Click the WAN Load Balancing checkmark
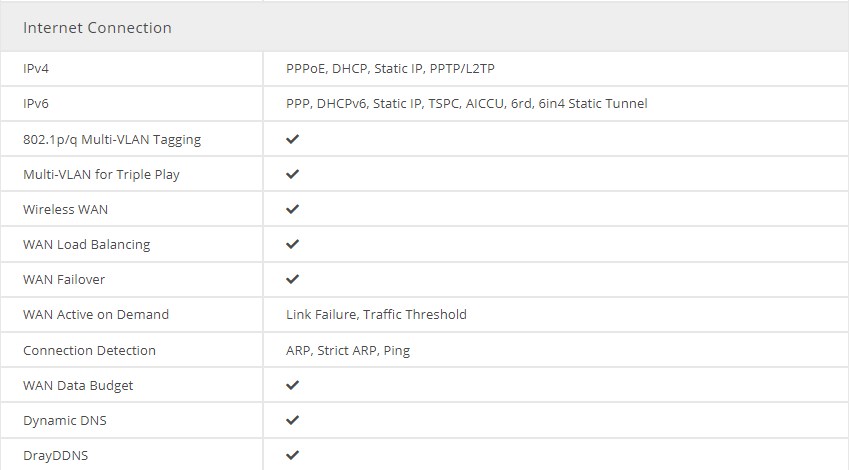 click(x=293, y=244)
